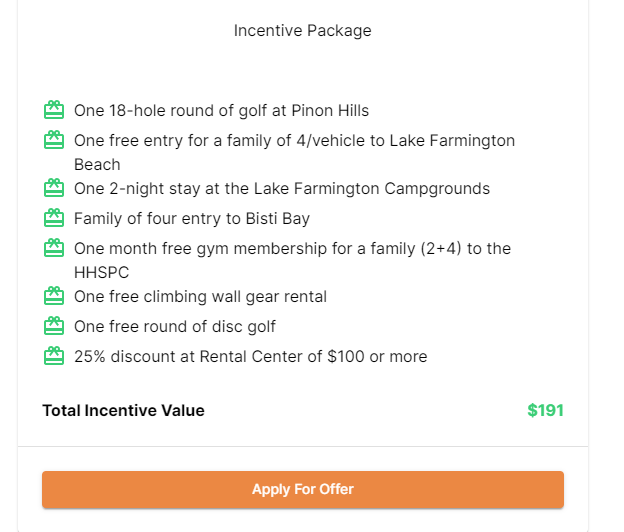
Task: Click gift icon beside Pinon Hills golf round
Action: (x=54, y=110)
